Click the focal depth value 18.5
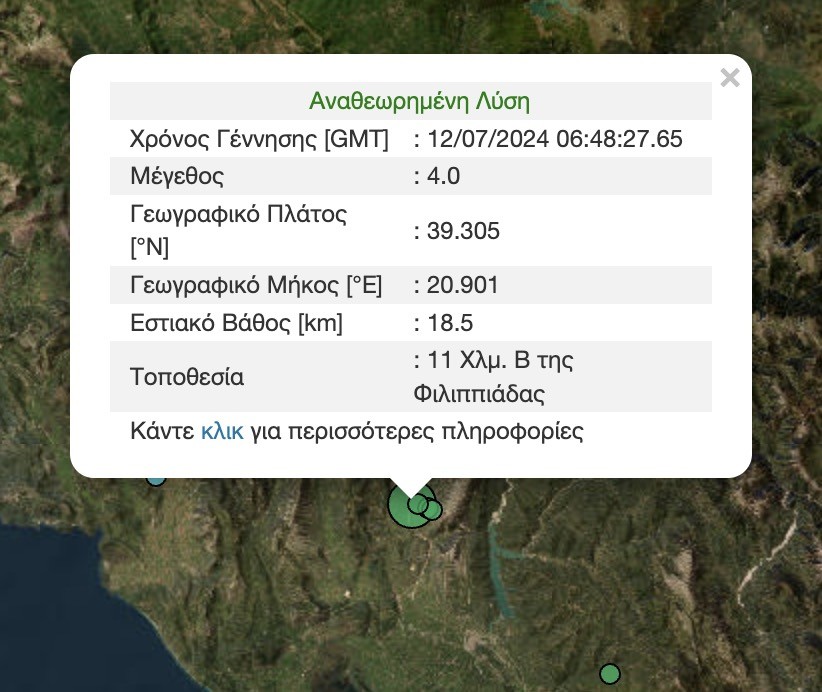This screenshot has height=692, width=822. (x=450, y=323)
